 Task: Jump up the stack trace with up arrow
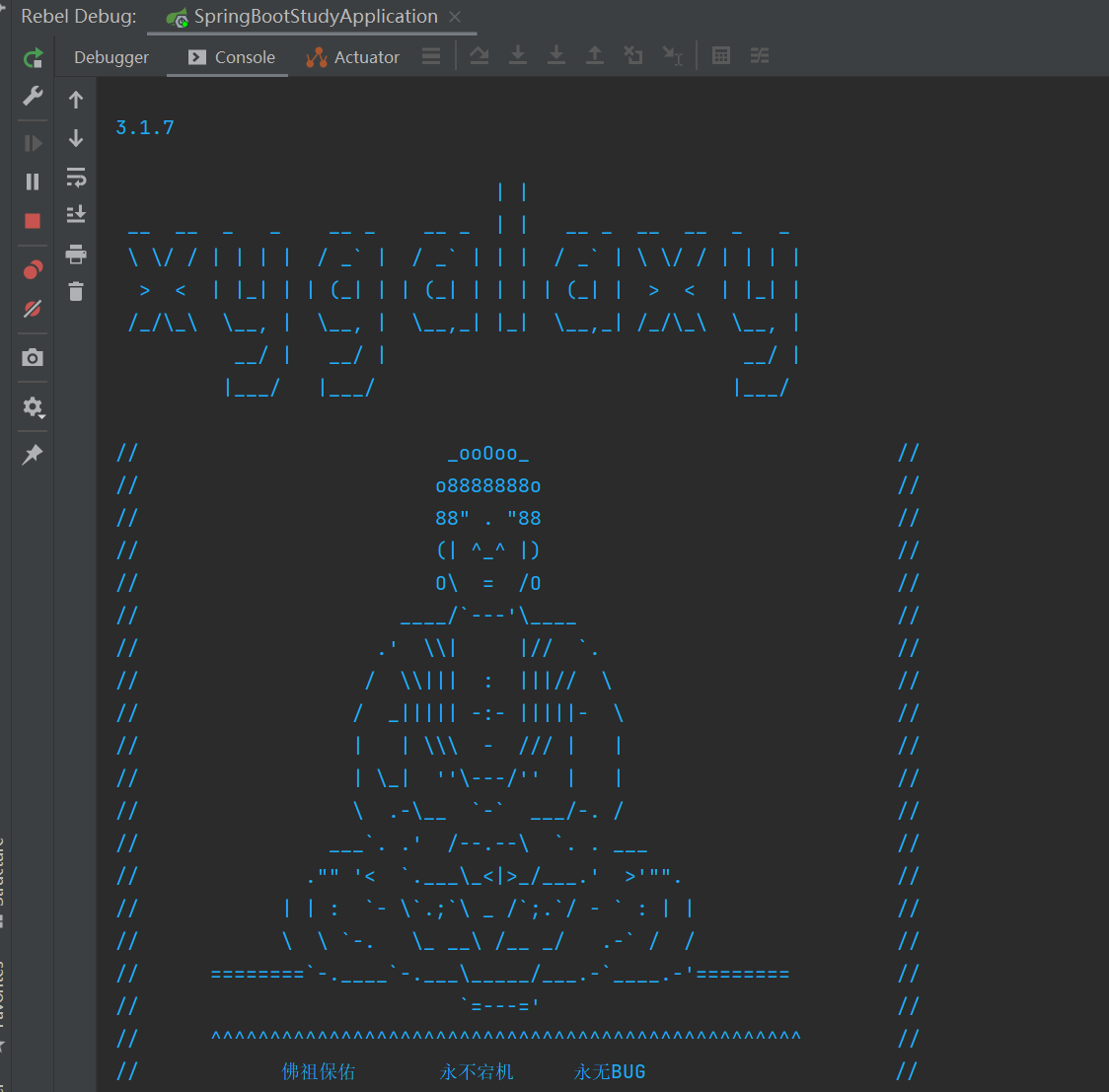pyautogui.click(x=76, y=100)
